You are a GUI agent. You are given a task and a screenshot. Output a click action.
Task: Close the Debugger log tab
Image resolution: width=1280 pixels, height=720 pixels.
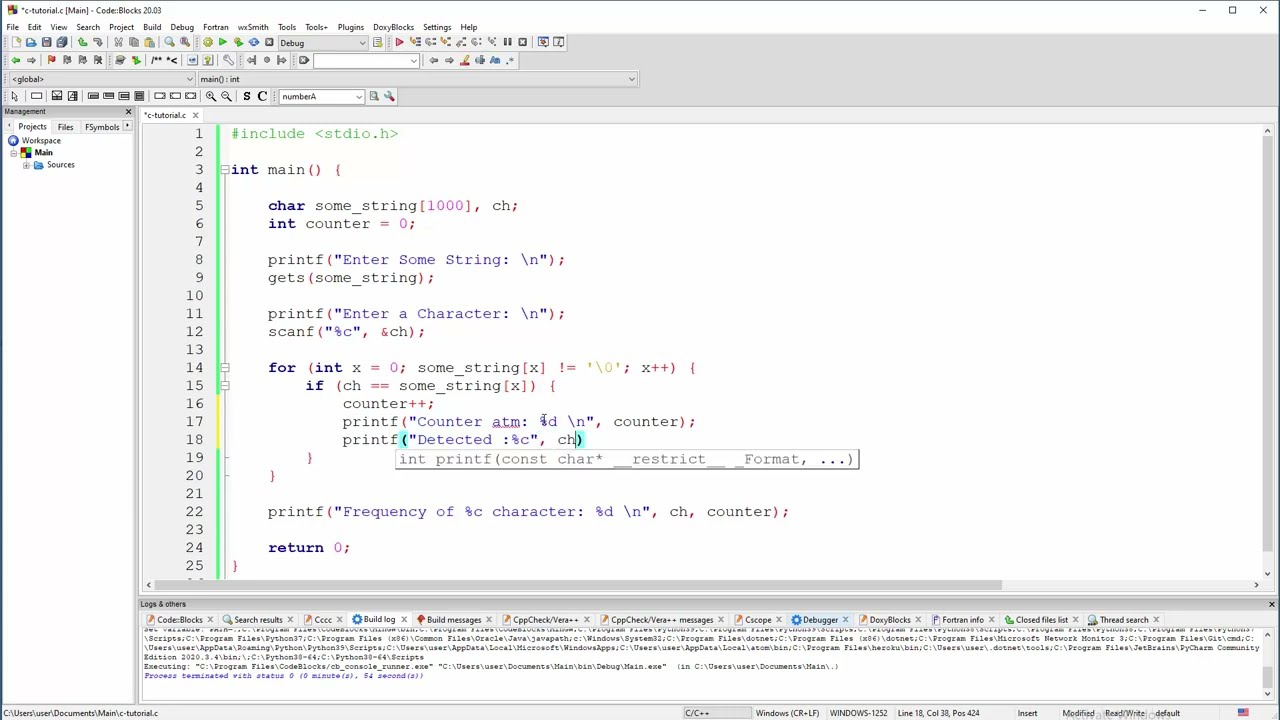(845, 620)
